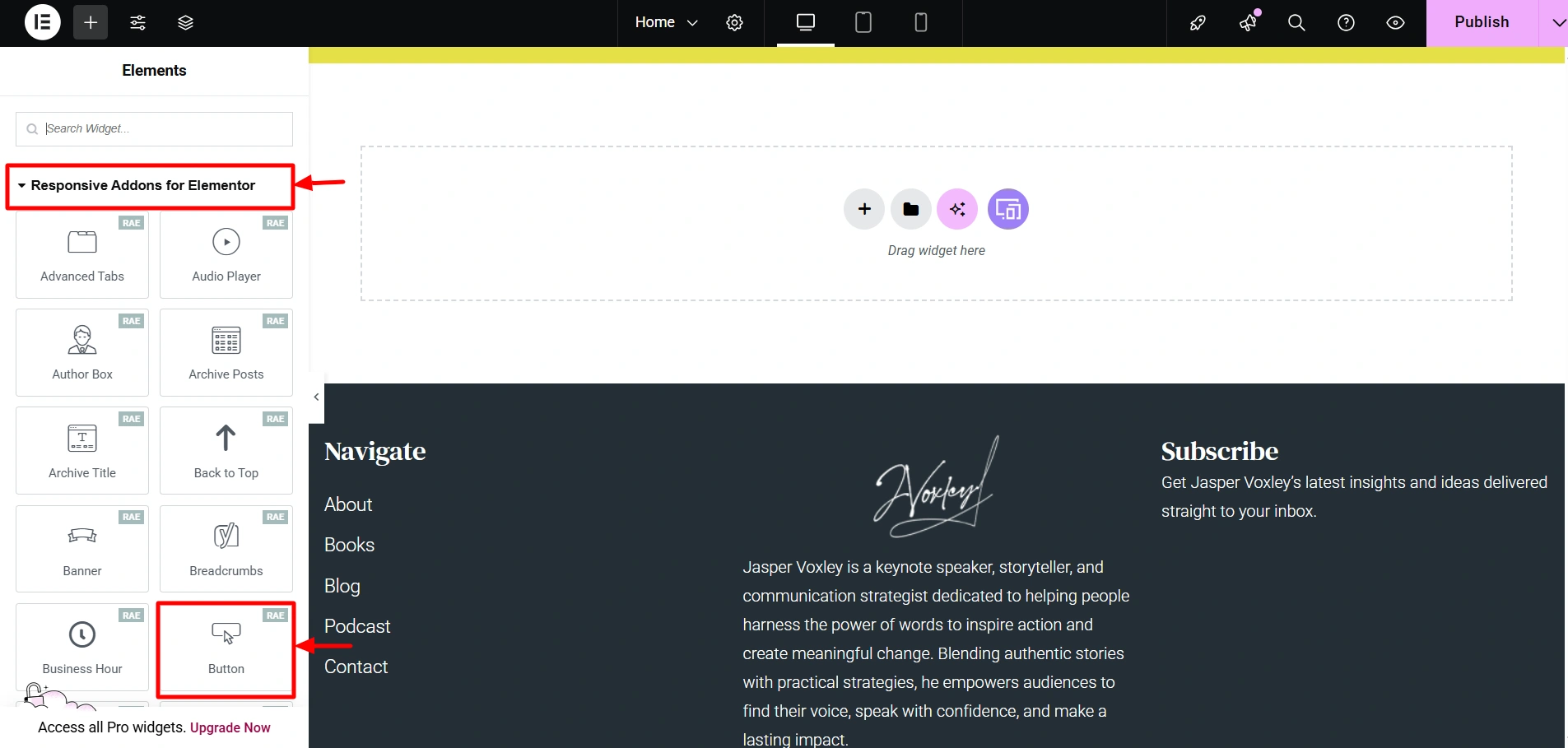Open the What's New notifications icon
This screenshot has height=748, width=1568.
click(x=1249, y=22)
